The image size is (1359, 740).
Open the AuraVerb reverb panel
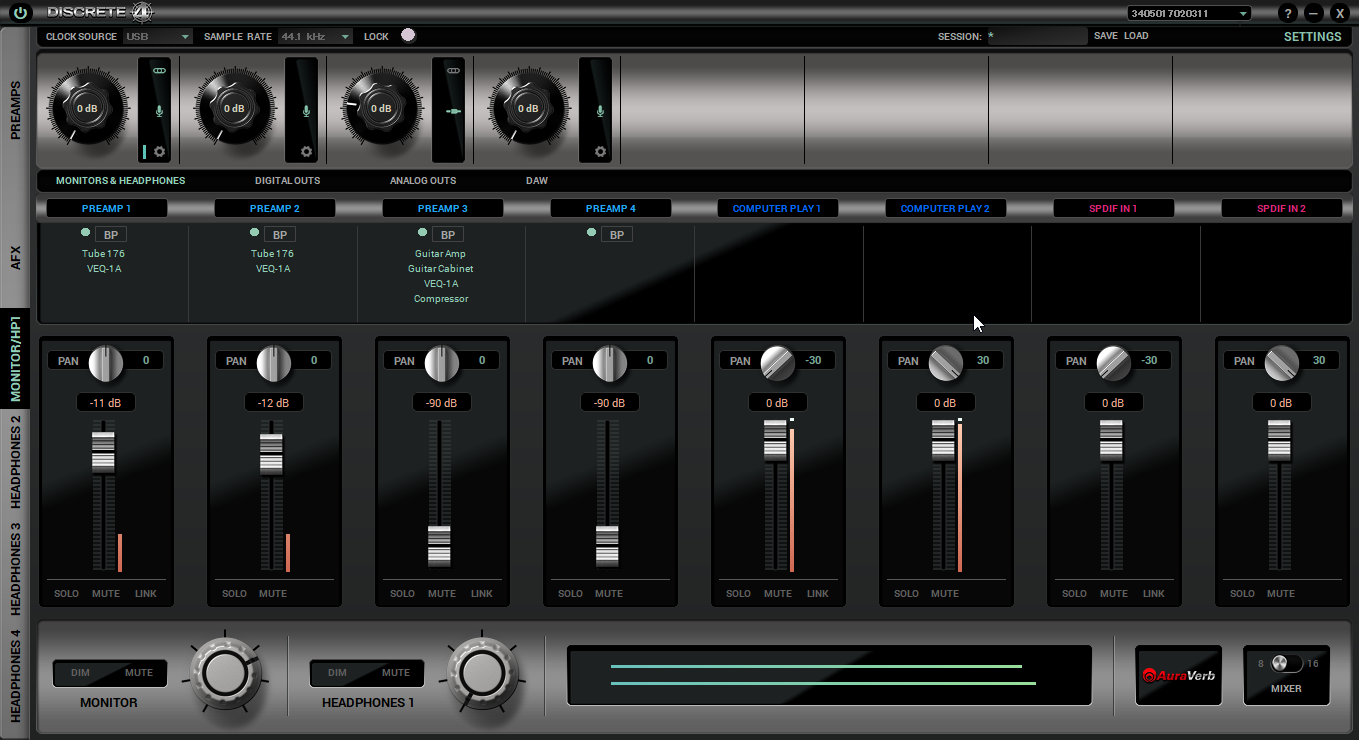point(1178,675)
